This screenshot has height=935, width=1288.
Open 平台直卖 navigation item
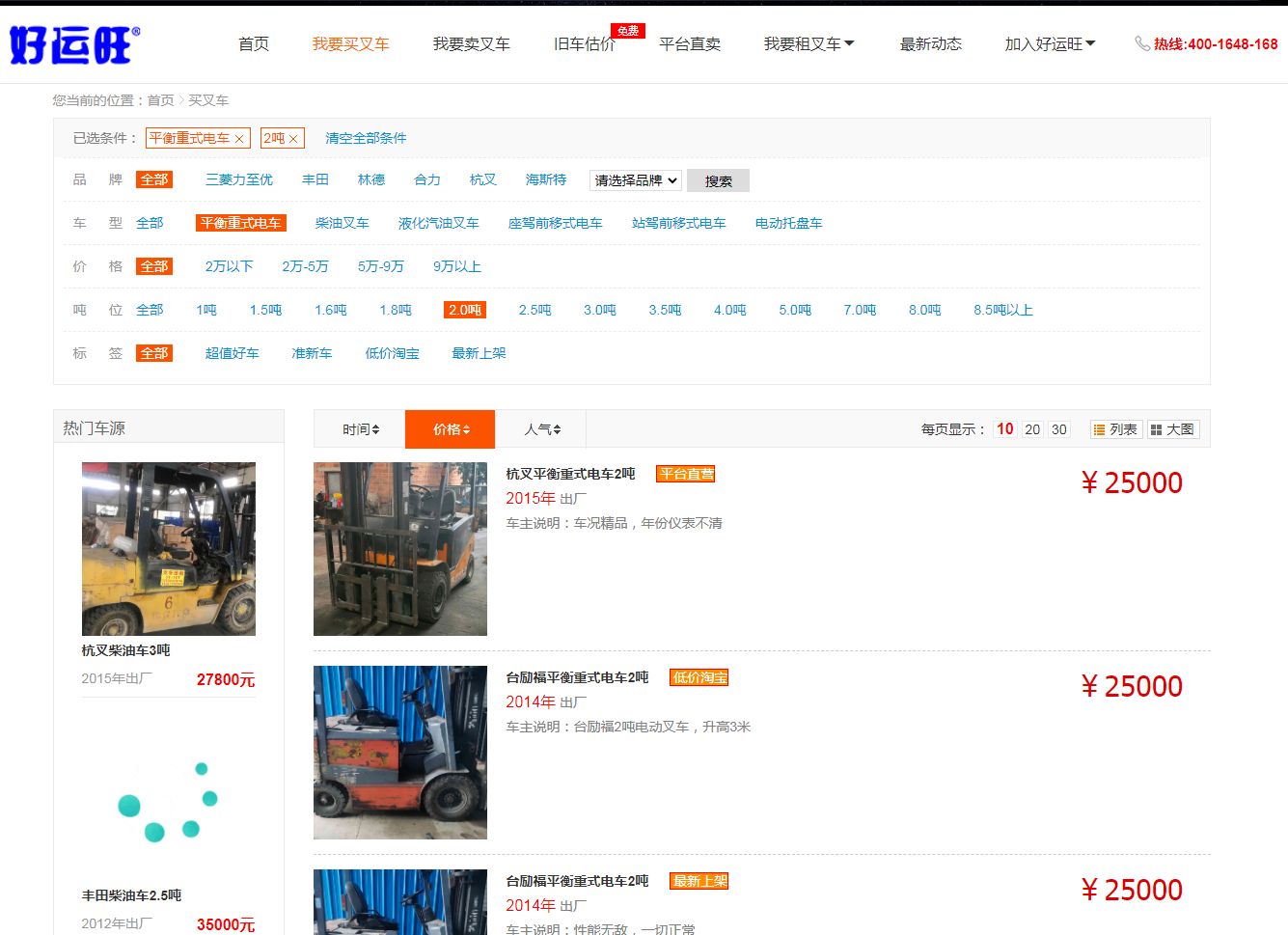pyautogui.click(x=690, y=44)
